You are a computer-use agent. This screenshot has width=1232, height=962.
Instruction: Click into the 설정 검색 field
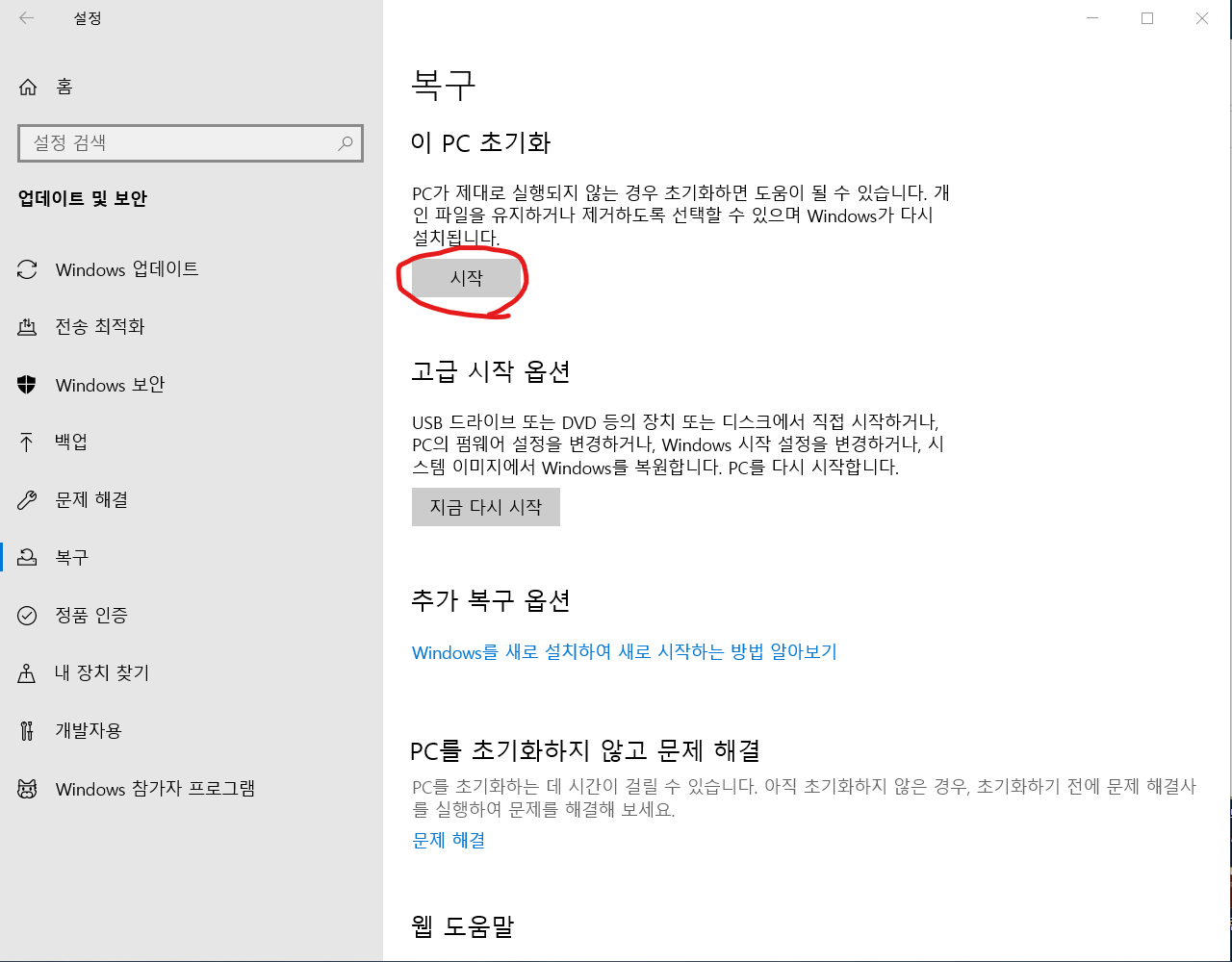pyautogui.click(x=191, y=143)
